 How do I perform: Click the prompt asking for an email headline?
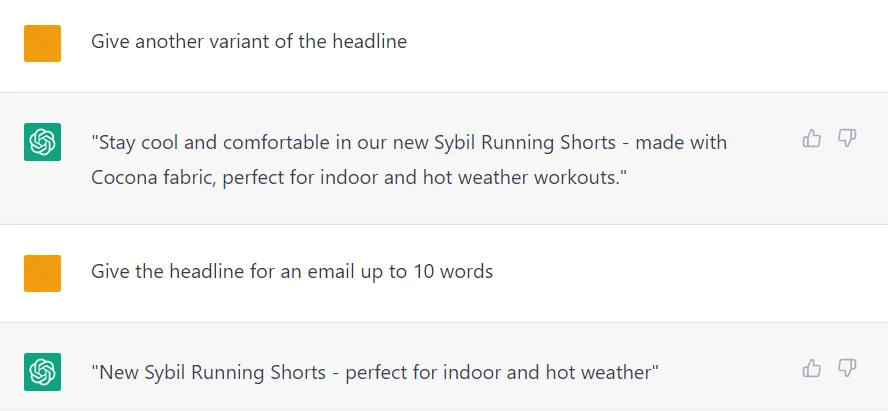point(292,272)
